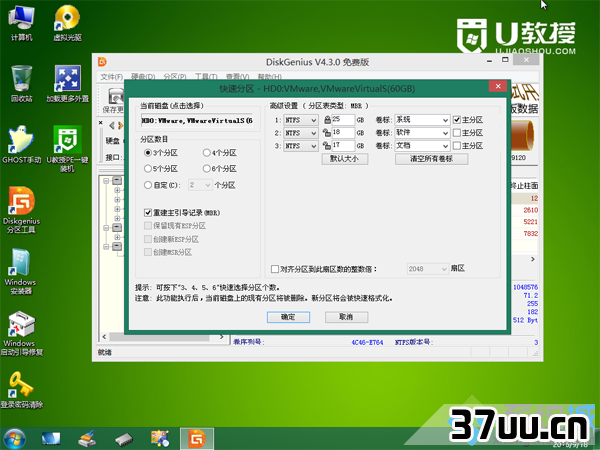Click right scroll arrow in partition table
Screen dimensions: 600x450
533,259
